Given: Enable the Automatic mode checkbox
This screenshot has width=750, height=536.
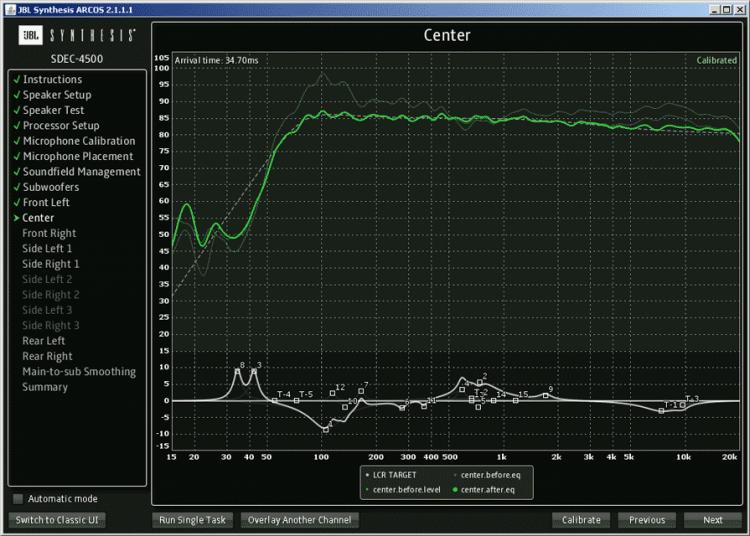Looking at the screenshot, I should [17, 499].
